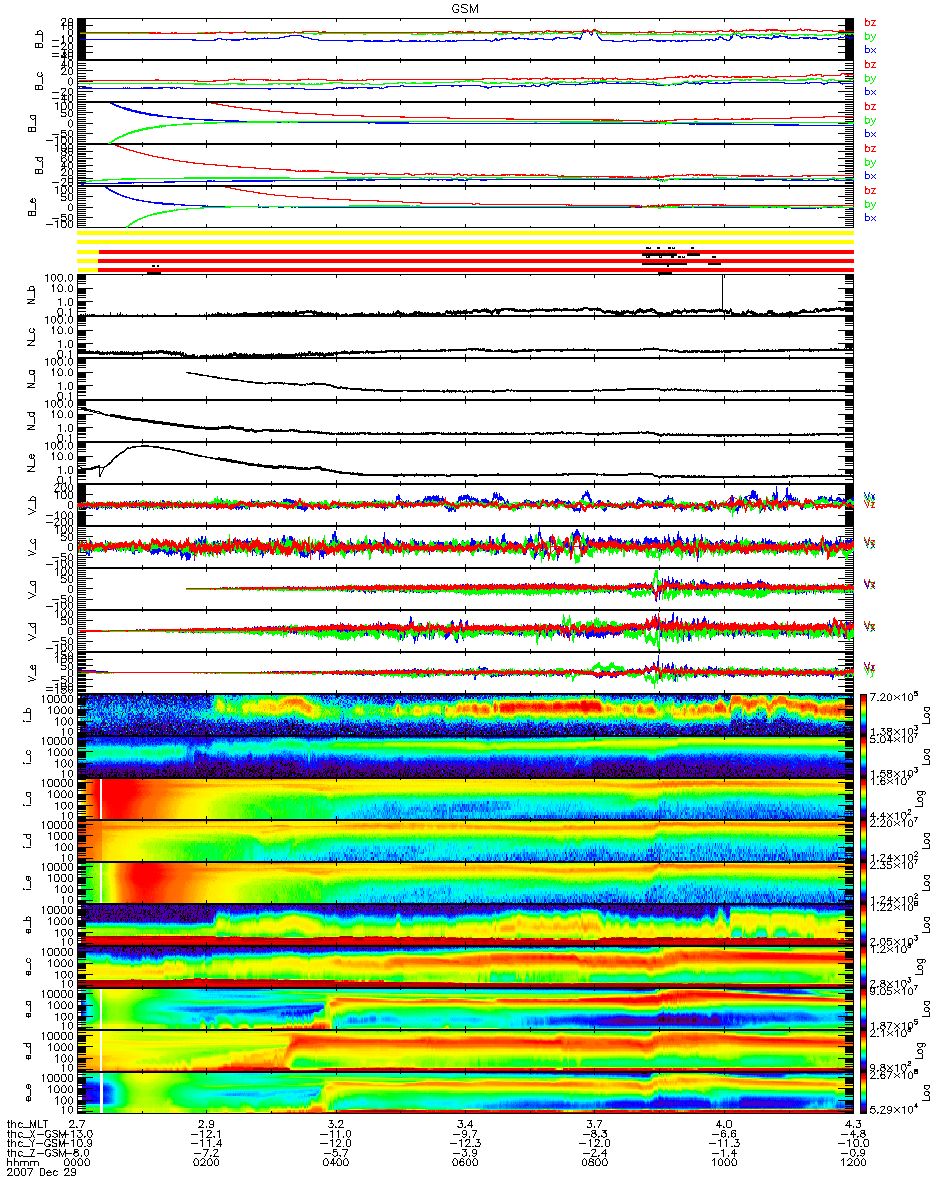Click the 1000 time tick label
Screen dimensions: 930x1200
tap(723, 1163)
